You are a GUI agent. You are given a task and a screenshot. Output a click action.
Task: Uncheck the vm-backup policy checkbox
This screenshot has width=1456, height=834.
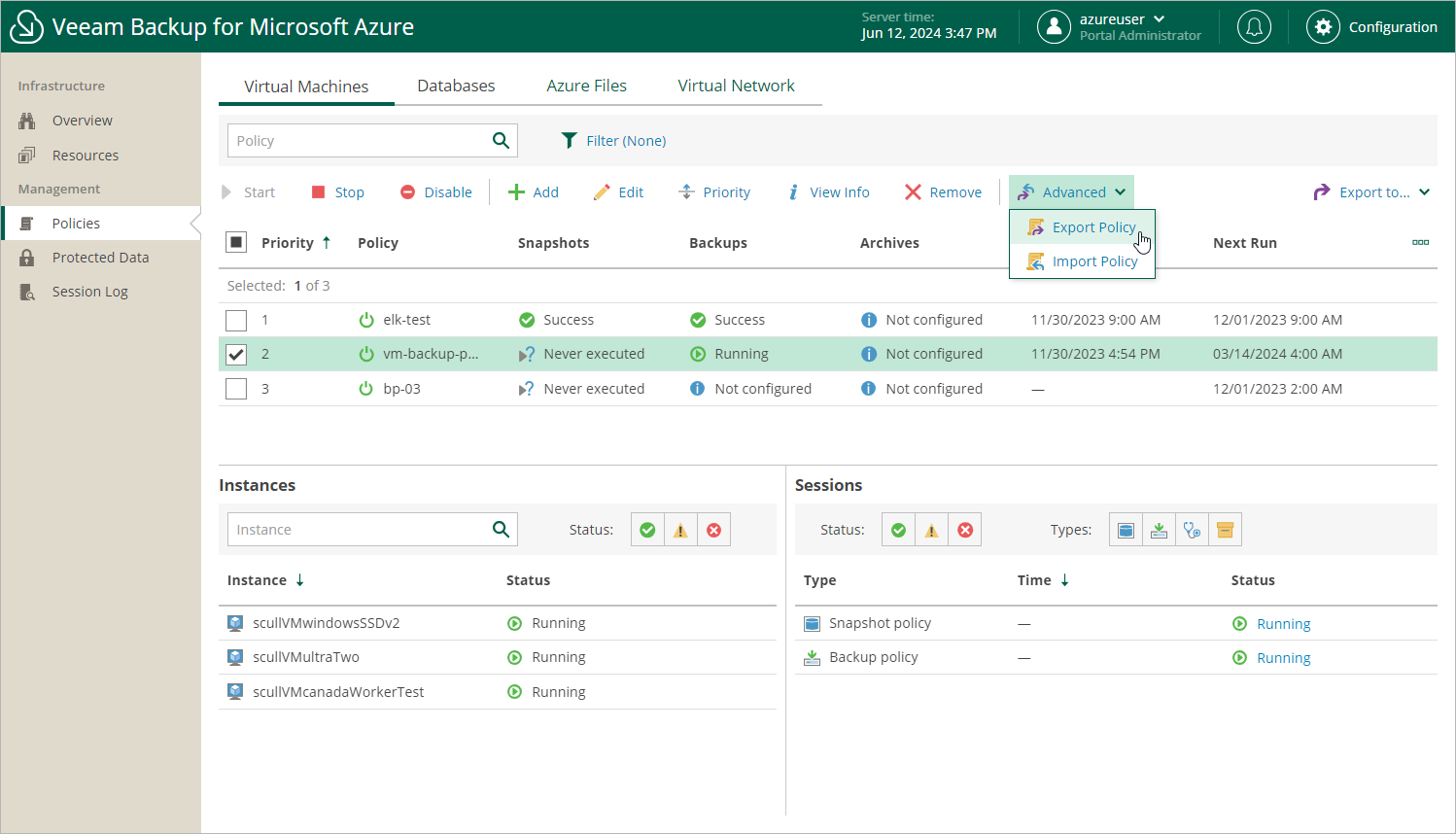click(236, 355)
